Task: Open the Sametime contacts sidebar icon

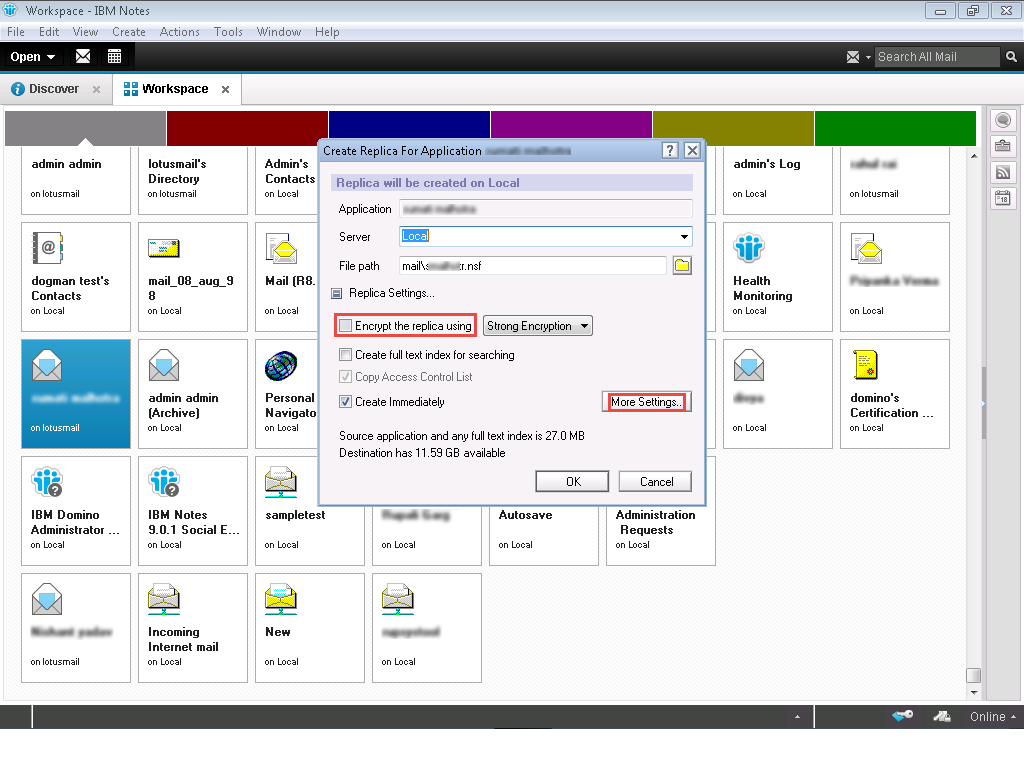Action: [1002, 121]
